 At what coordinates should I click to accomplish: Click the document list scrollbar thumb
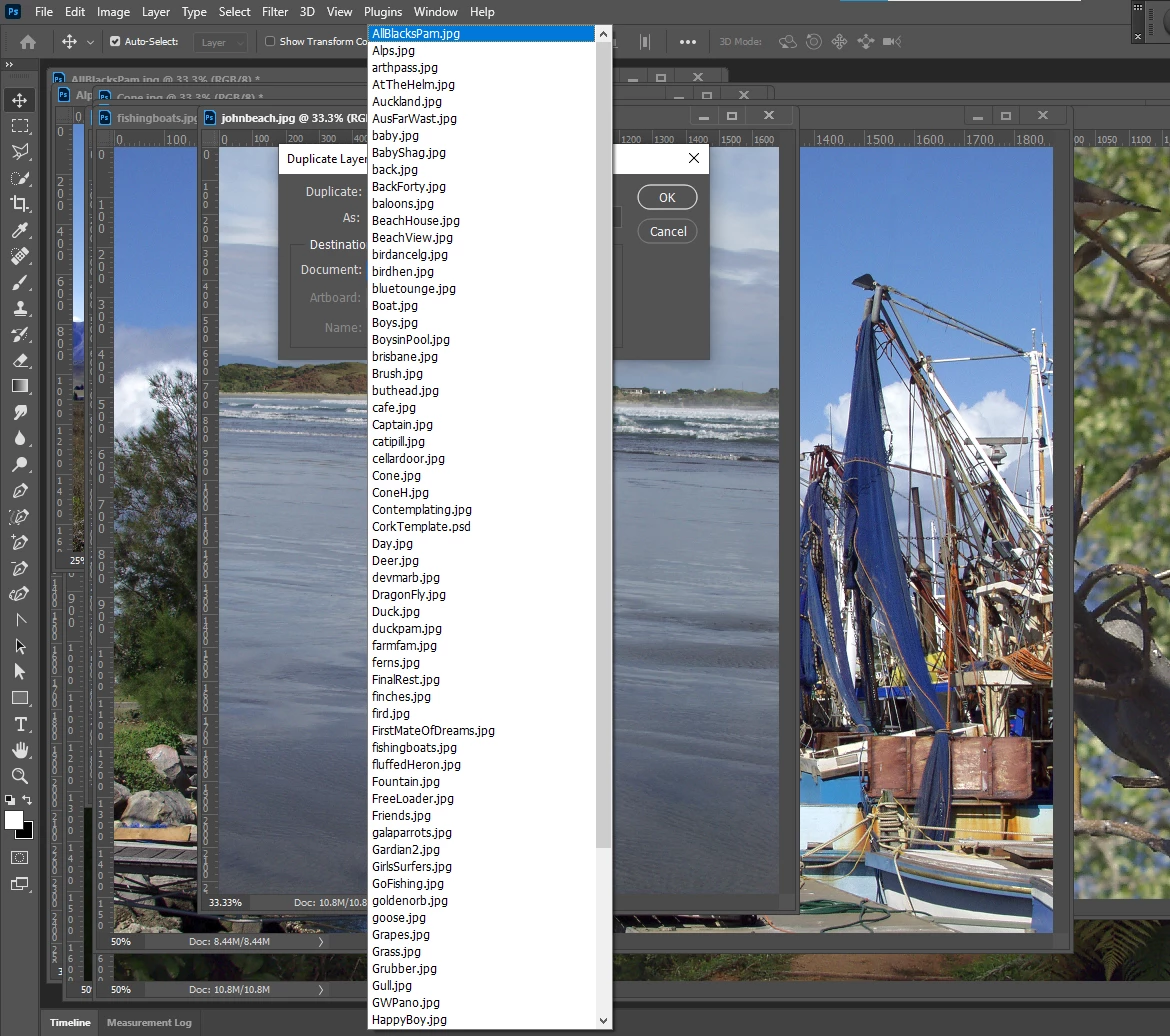[x=603, y=444]
